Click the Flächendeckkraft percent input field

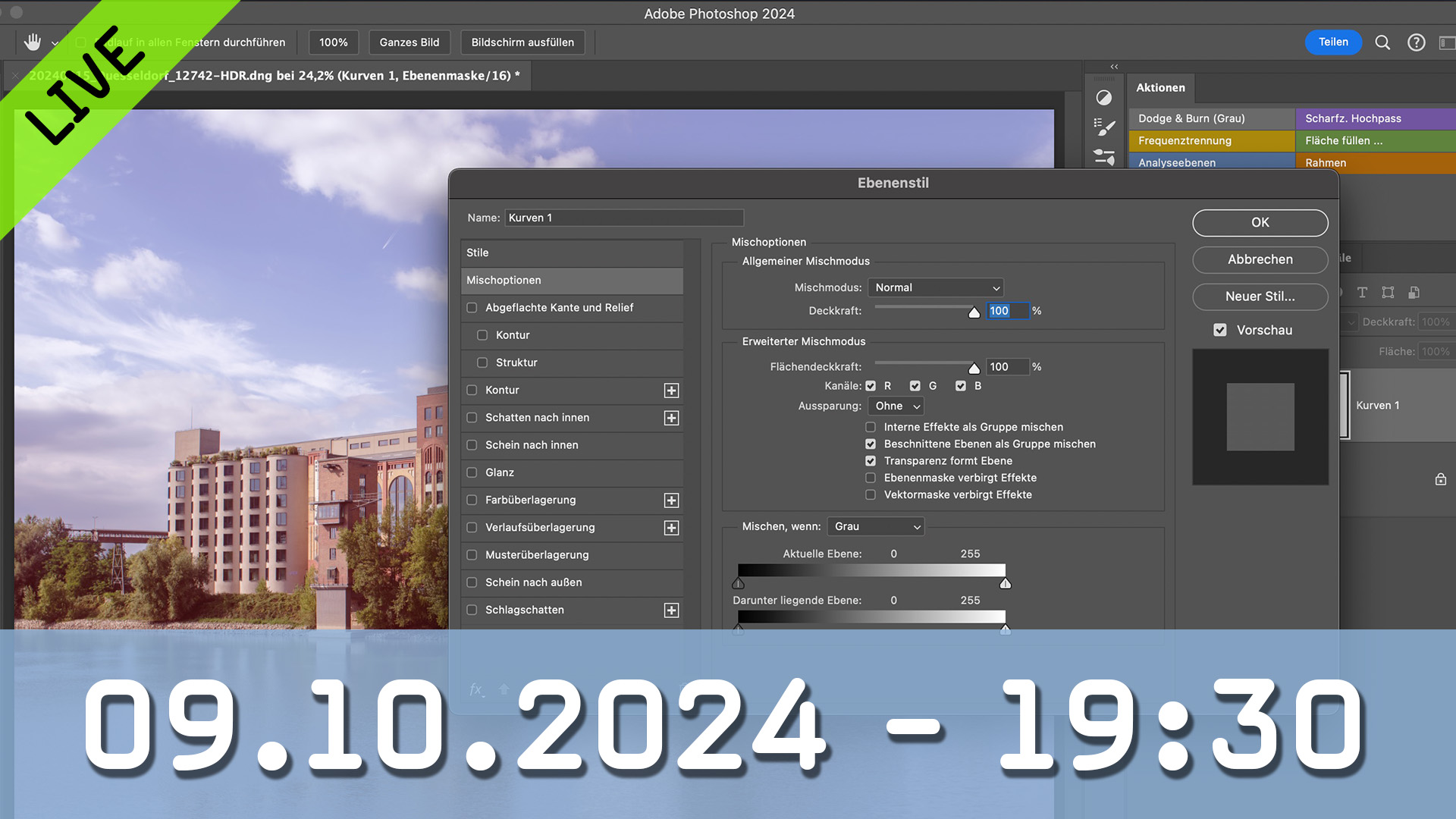[1008, 367]
